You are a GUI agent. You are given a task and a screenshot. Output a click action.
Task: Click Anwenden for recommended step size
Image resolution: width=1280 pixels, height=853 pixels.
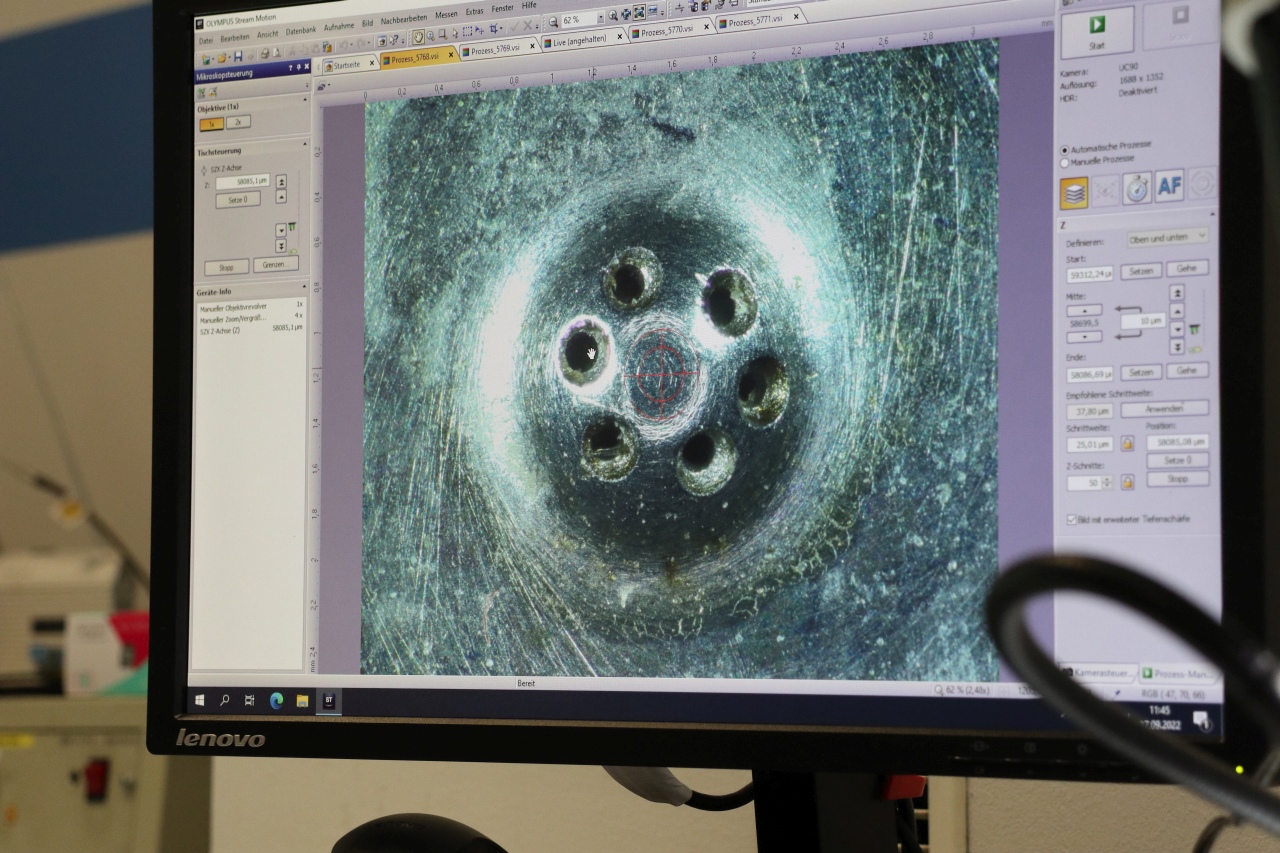[1164, 409]
